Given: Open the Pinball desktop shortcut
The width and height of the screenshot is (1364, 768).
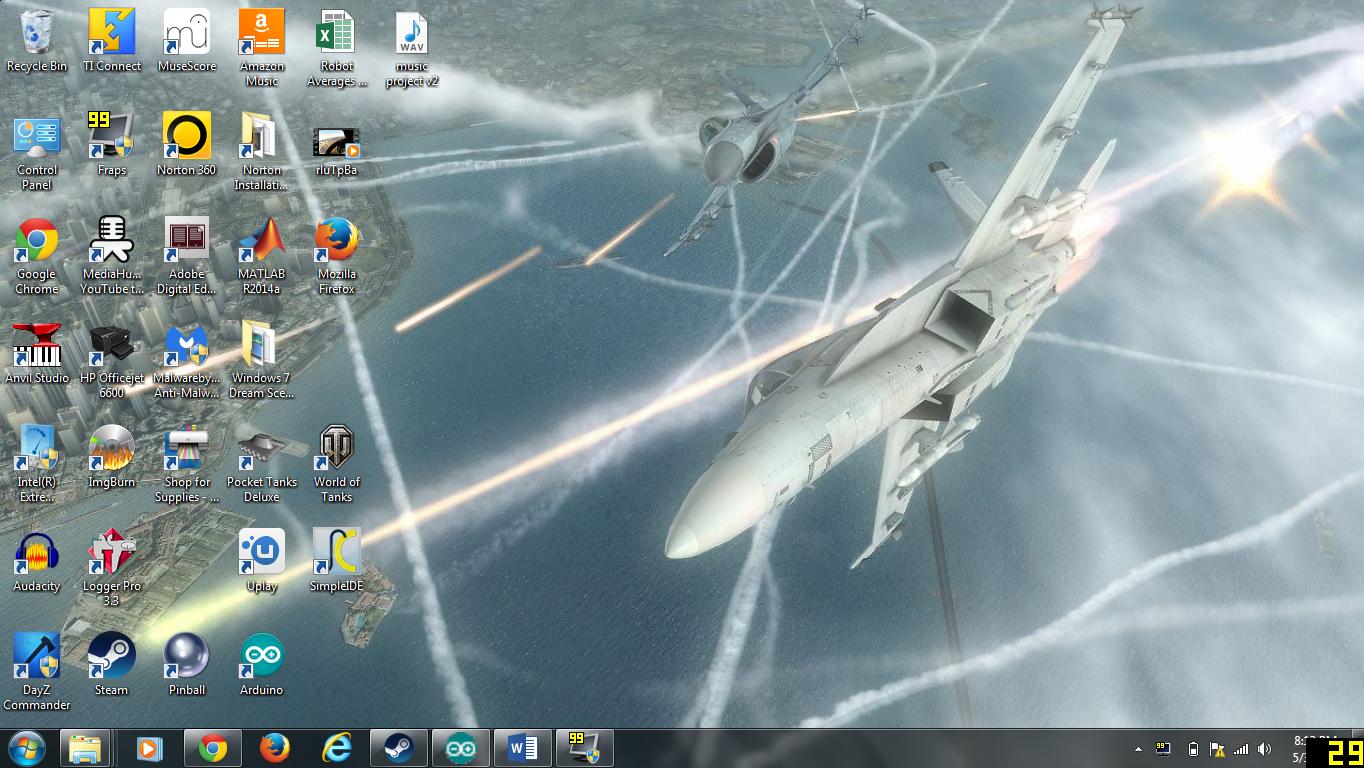Looking at the screenshot, I should [x=187, y=665].
